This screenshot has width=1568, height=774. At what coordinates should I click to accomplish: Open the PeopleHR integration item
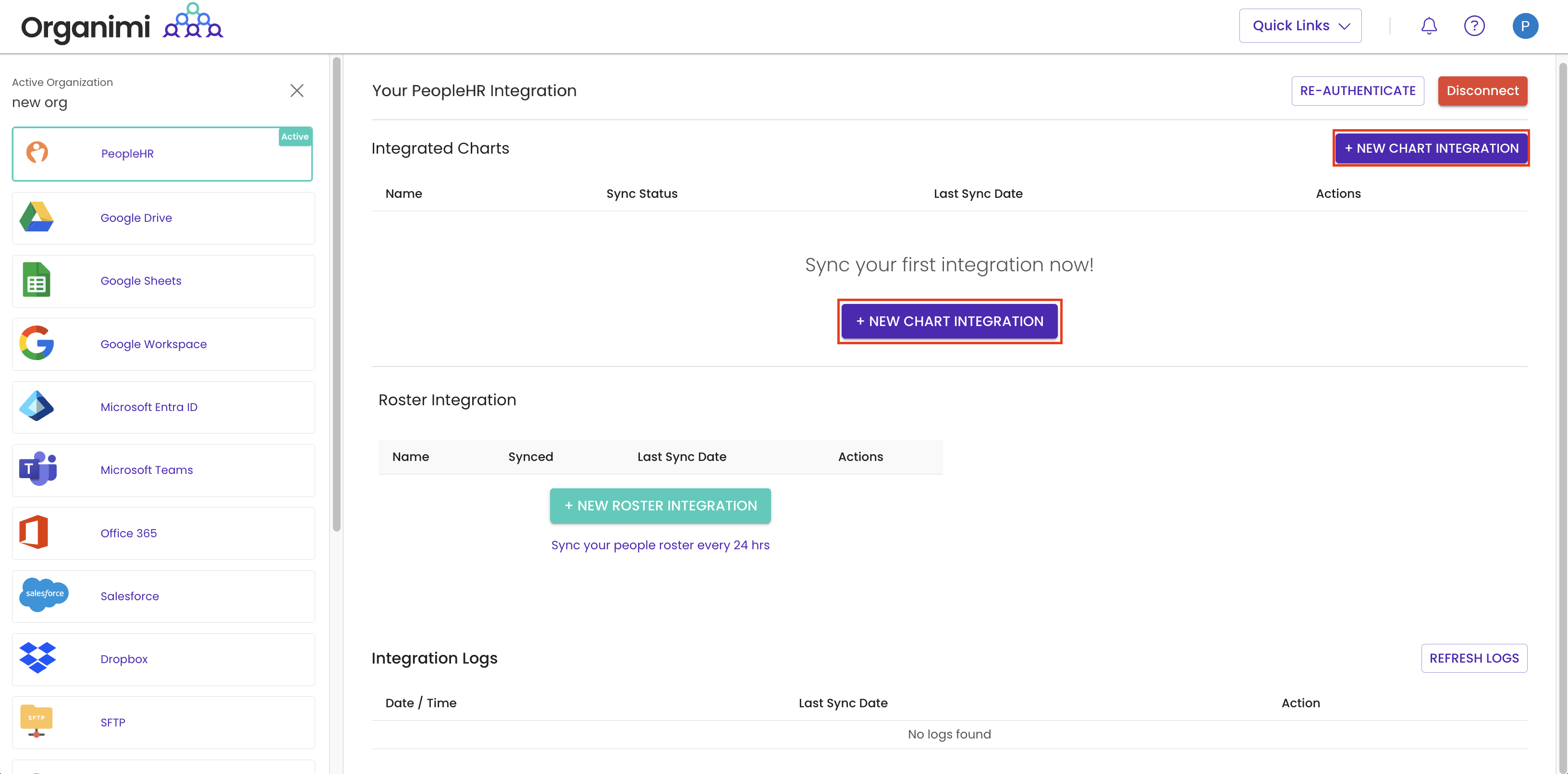coord(162,154)
